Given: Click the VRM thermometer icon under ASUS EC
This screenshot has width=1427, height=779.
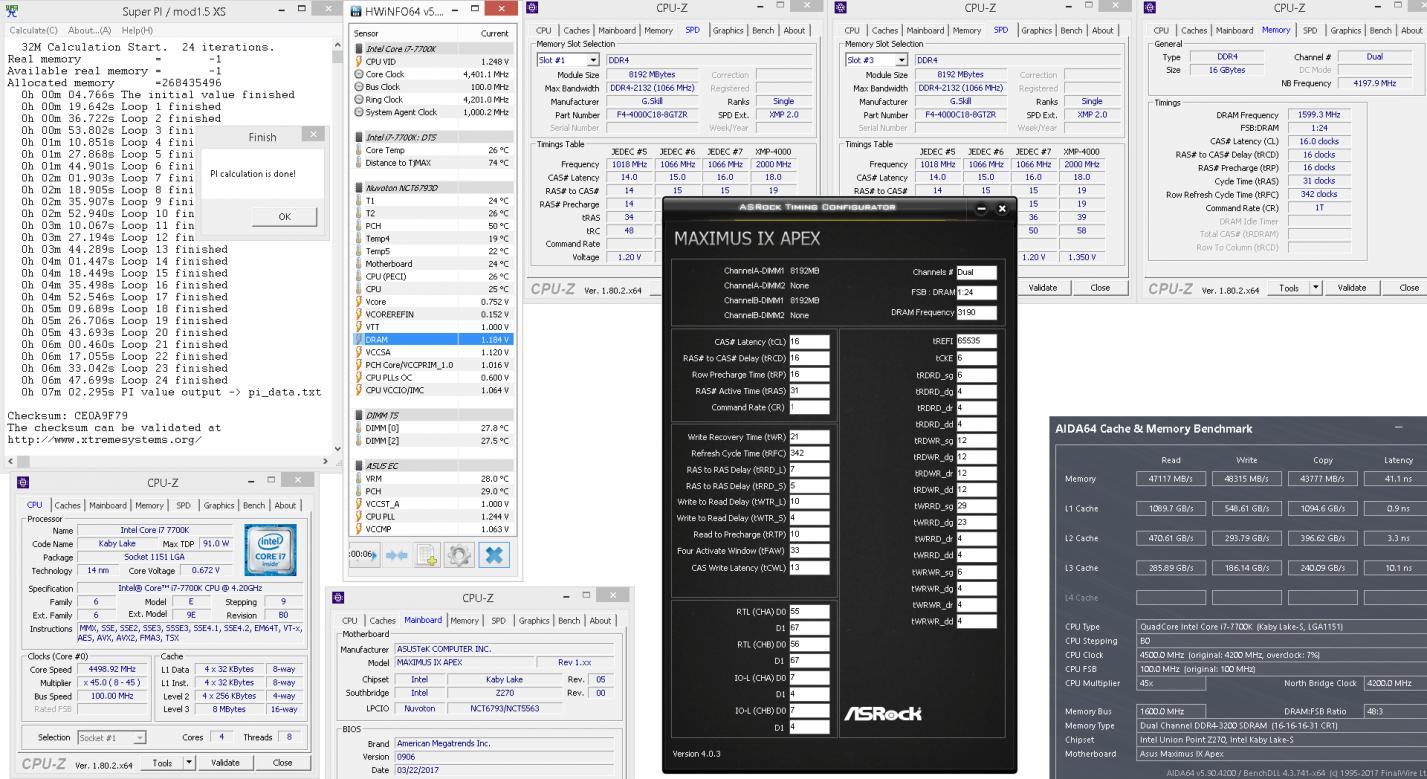Looking at the screenshot, I should coord(359,478).
